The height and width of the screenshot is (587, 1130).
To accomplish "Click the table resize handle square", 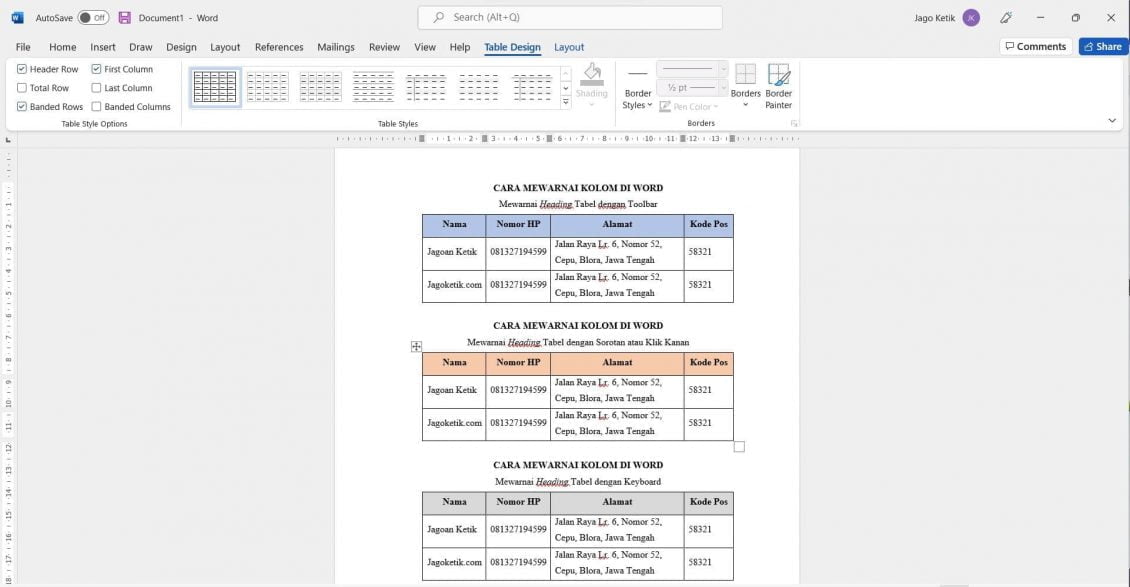I will [x=739, y=447].
